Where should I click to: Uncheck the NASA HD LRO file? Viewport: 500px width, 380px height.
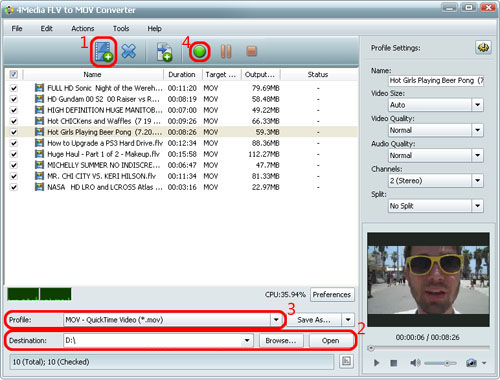(x=14, y=187)
